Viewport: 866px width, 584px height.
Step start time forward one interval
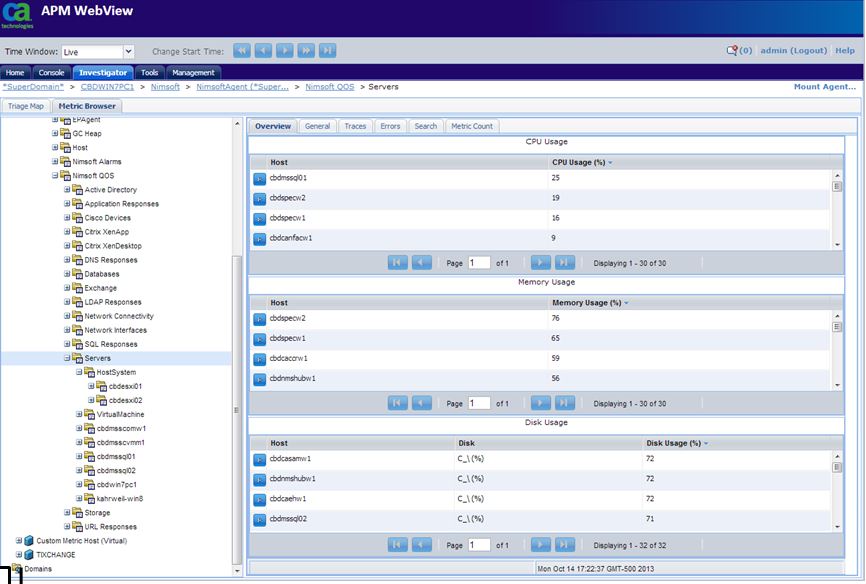[285, 51]
